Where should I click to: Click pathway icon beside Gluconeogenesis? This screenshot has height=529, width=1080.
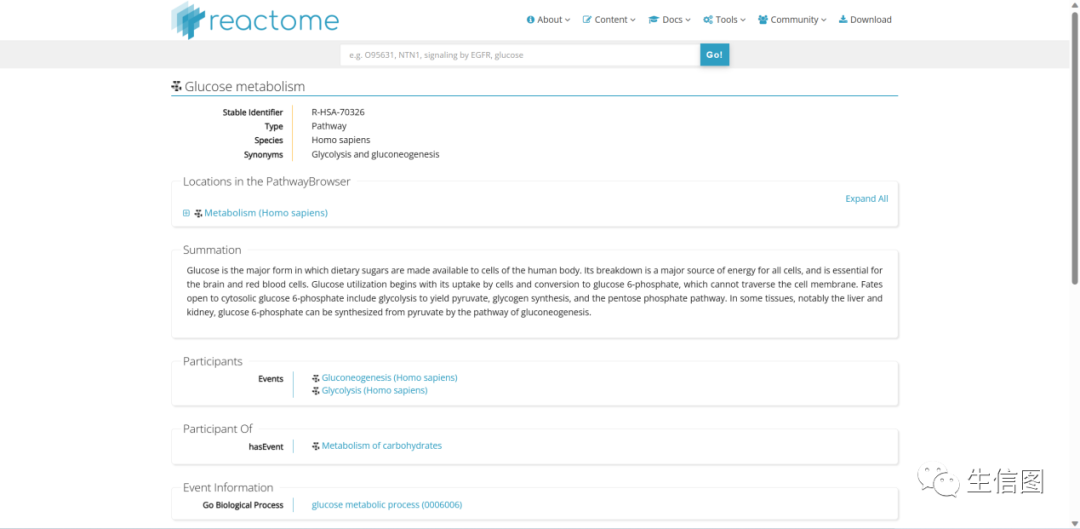[316, 378]
